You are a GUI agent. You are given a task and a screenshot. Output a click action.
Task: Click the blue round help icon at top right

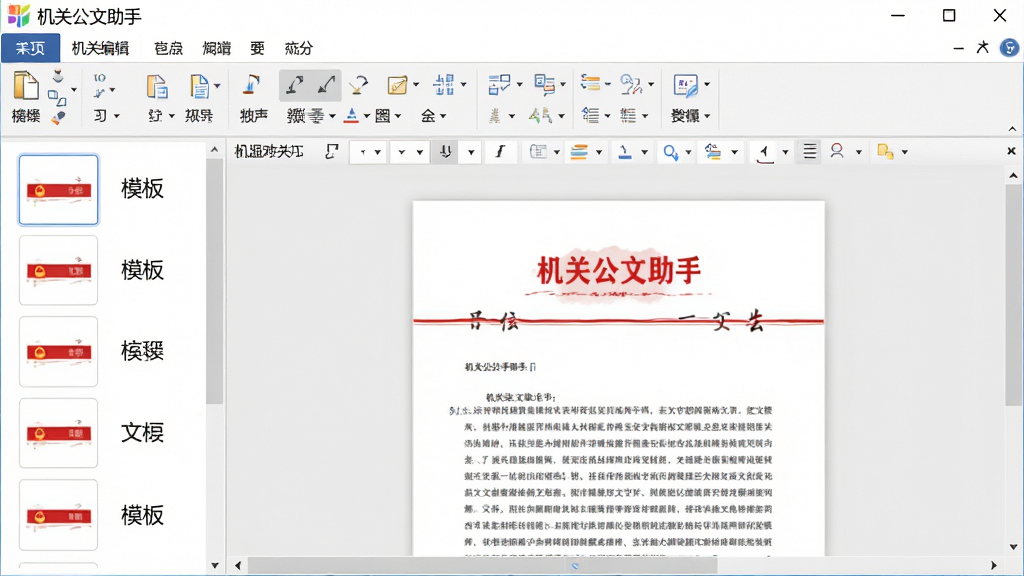pyautogui.click(x=1010, y=48)
